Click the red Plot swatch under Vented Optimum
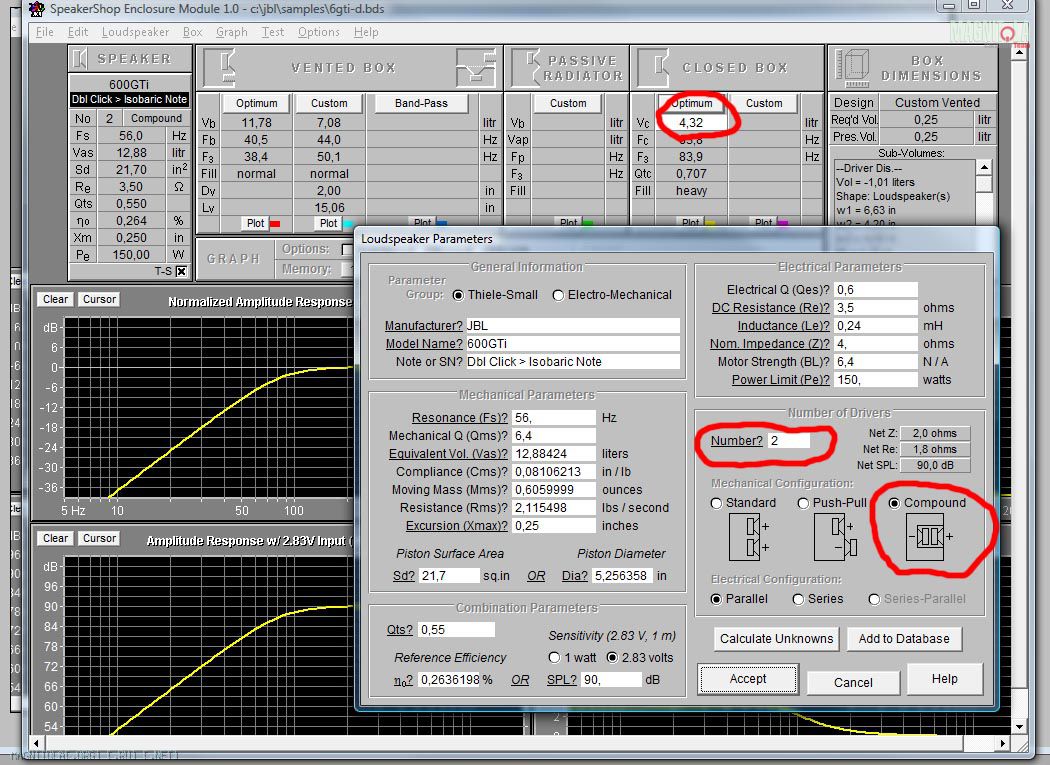1050x765 pixels. 275,224
